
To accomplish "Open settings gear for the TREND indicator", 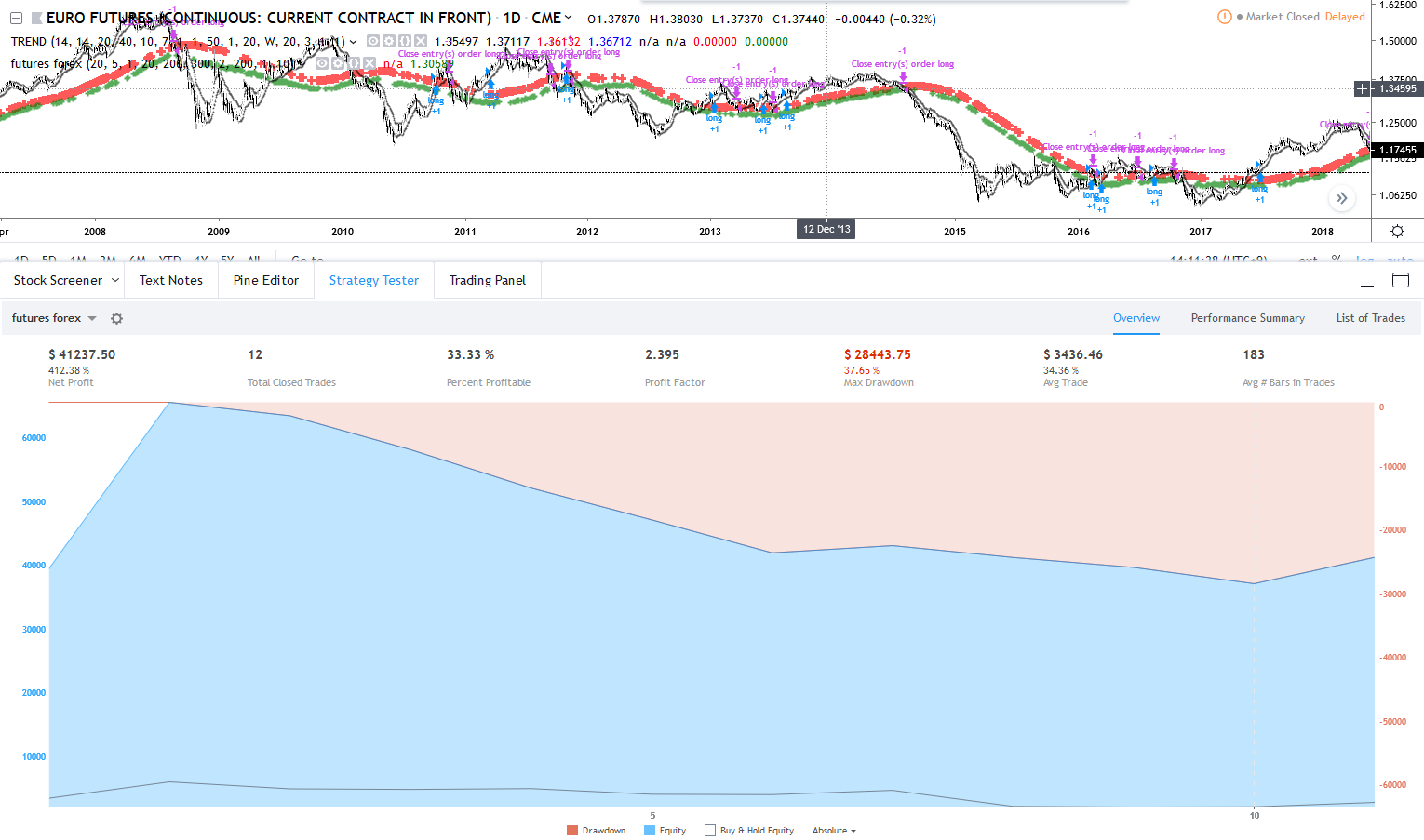I will pyautogui.click(x=389, y=41).
